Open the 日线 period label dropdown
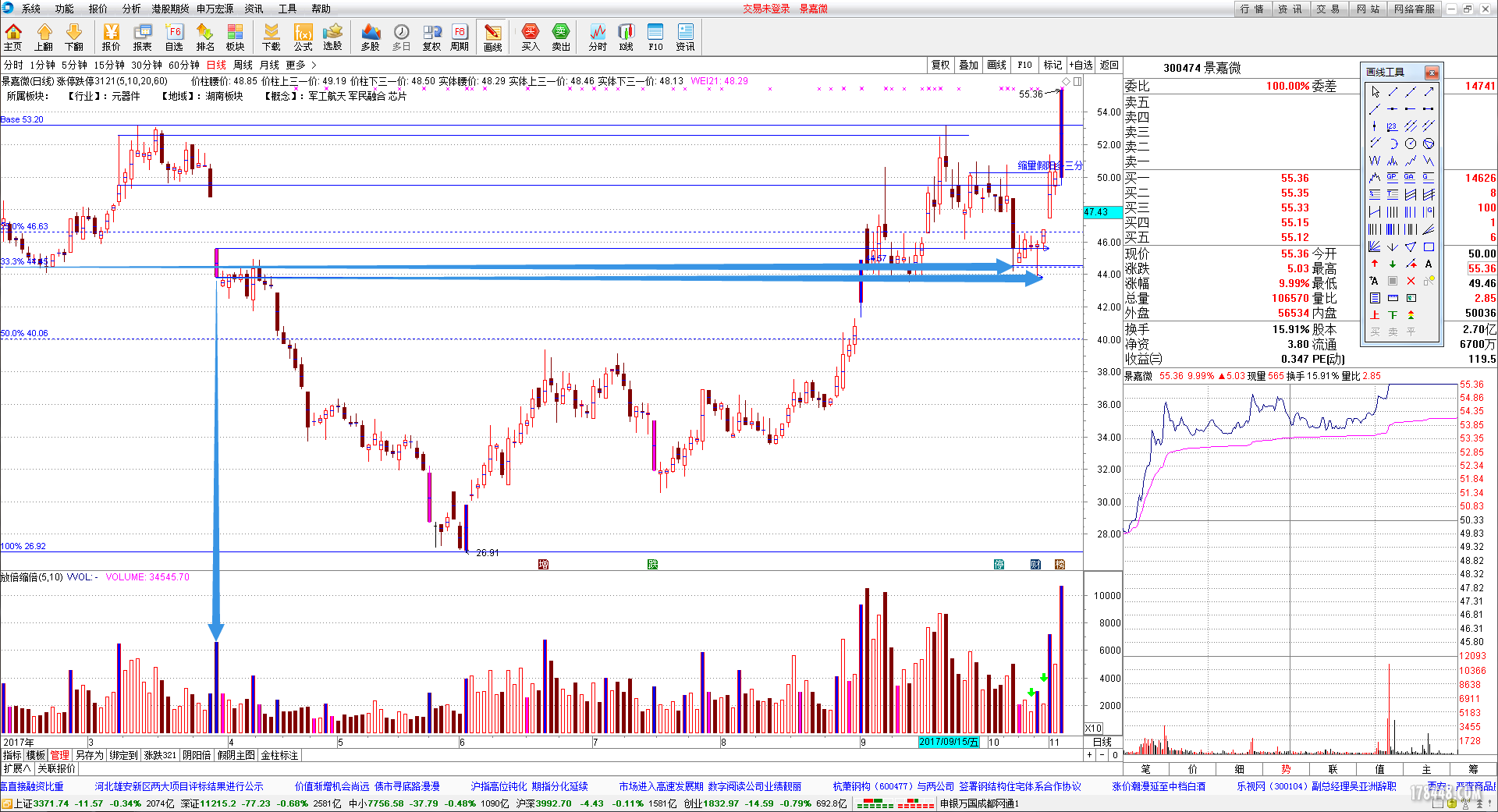Viewport: 1498px width, 812px height. (x=1102, y=742)
